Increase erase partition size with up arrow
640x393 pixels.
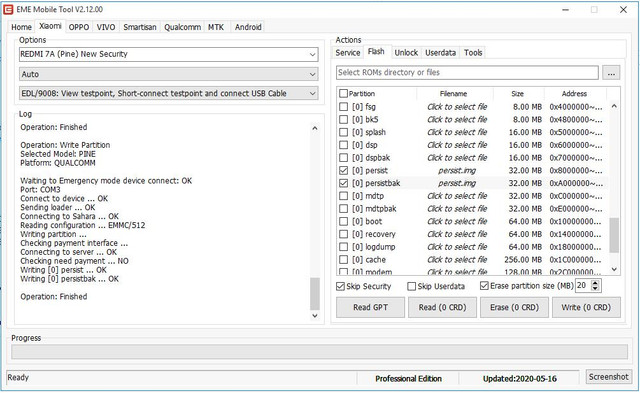596,283
